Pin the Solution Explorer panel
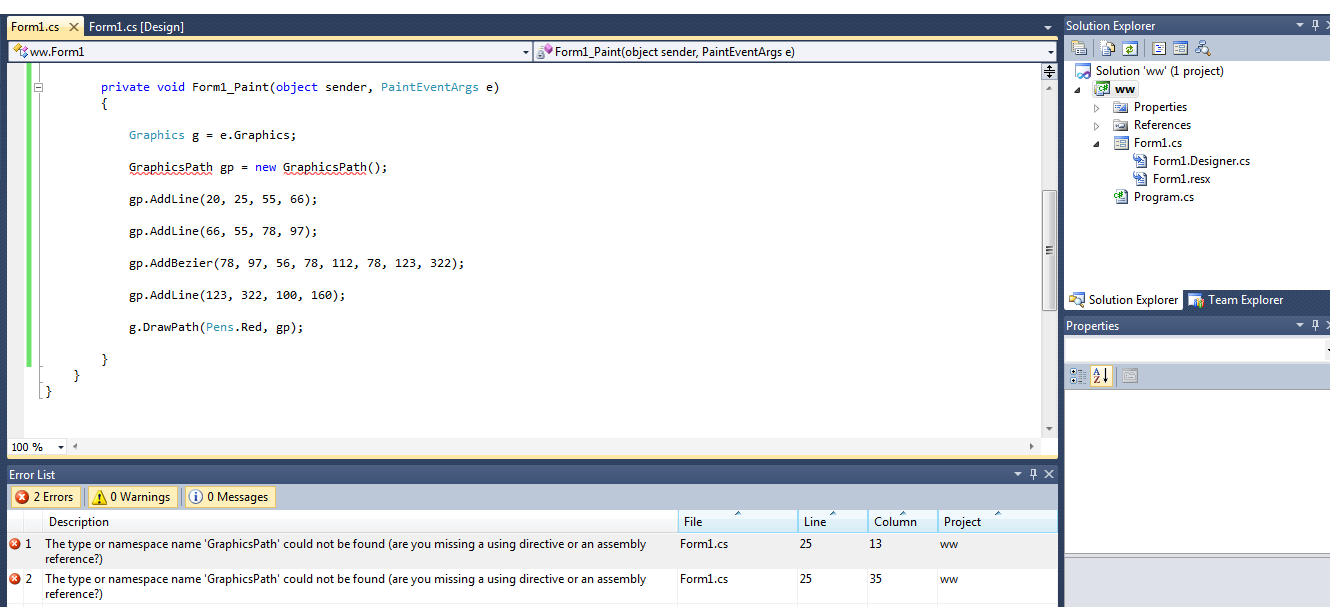Screen dimensions: 1330x607 point(1315,26)
